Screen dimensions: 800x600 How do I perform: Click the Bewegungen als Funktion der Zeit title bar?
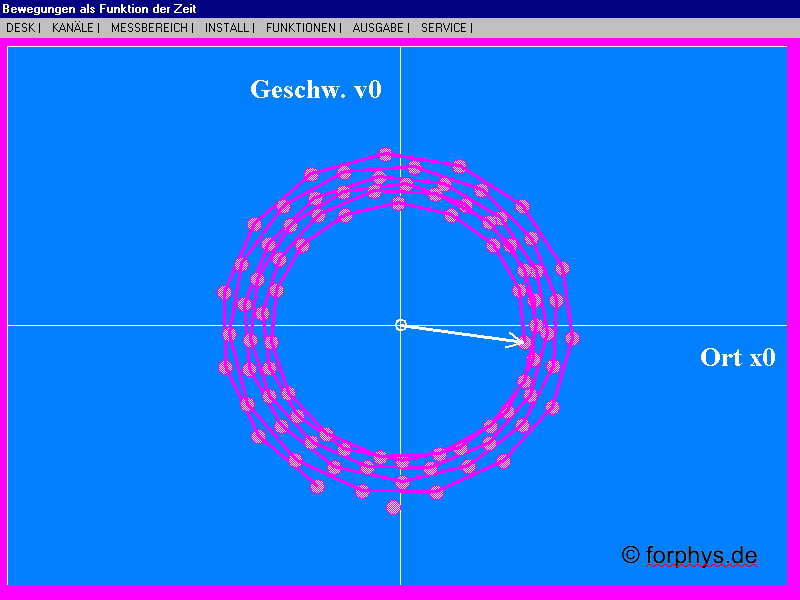(100, 8)
